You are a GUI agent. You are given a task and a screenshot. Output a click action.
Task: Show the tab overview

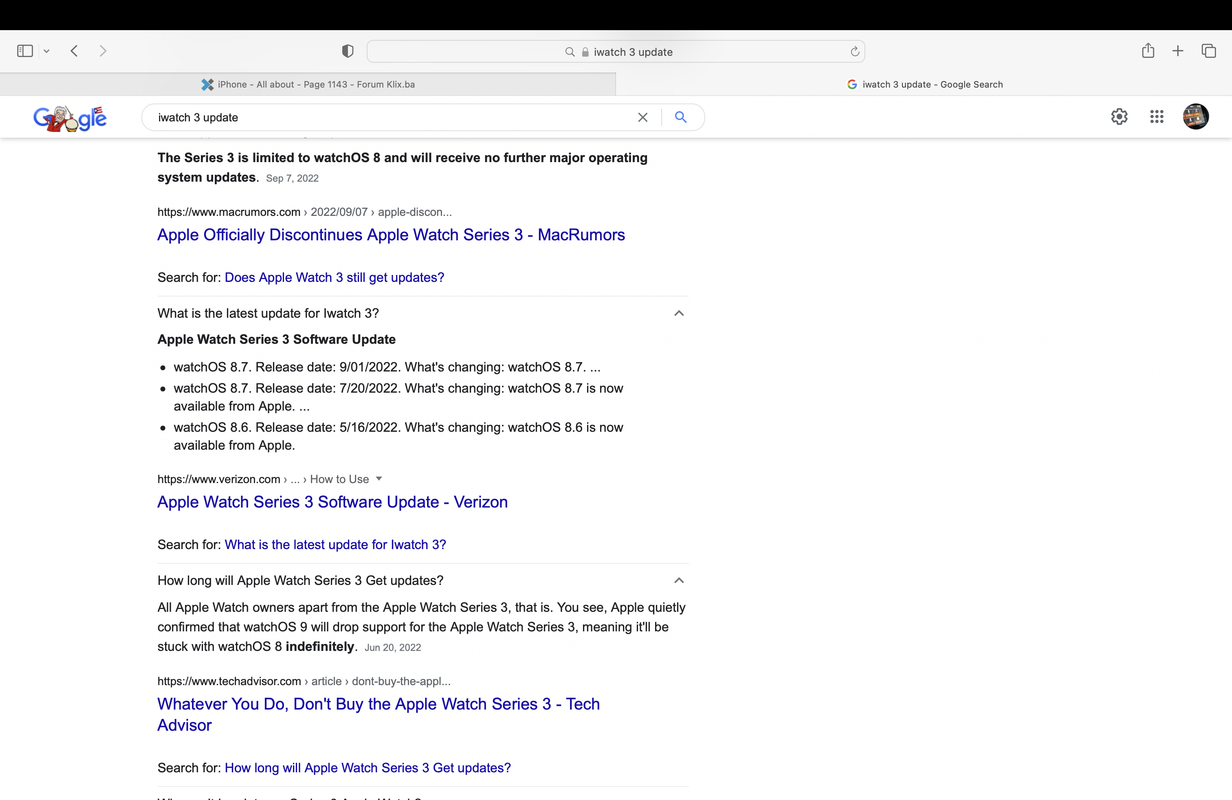point(1208,51)
